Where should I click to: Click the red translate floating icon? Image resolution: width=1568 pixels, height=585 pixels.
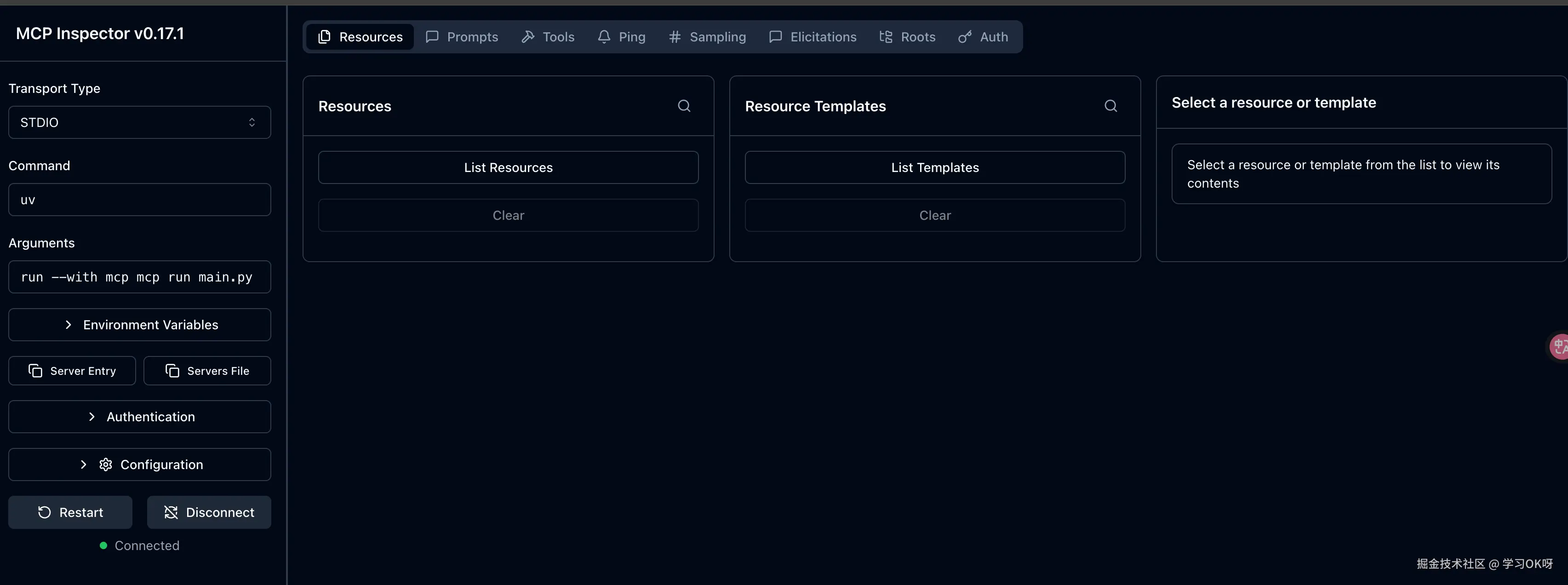click(x=1559, y=346)
